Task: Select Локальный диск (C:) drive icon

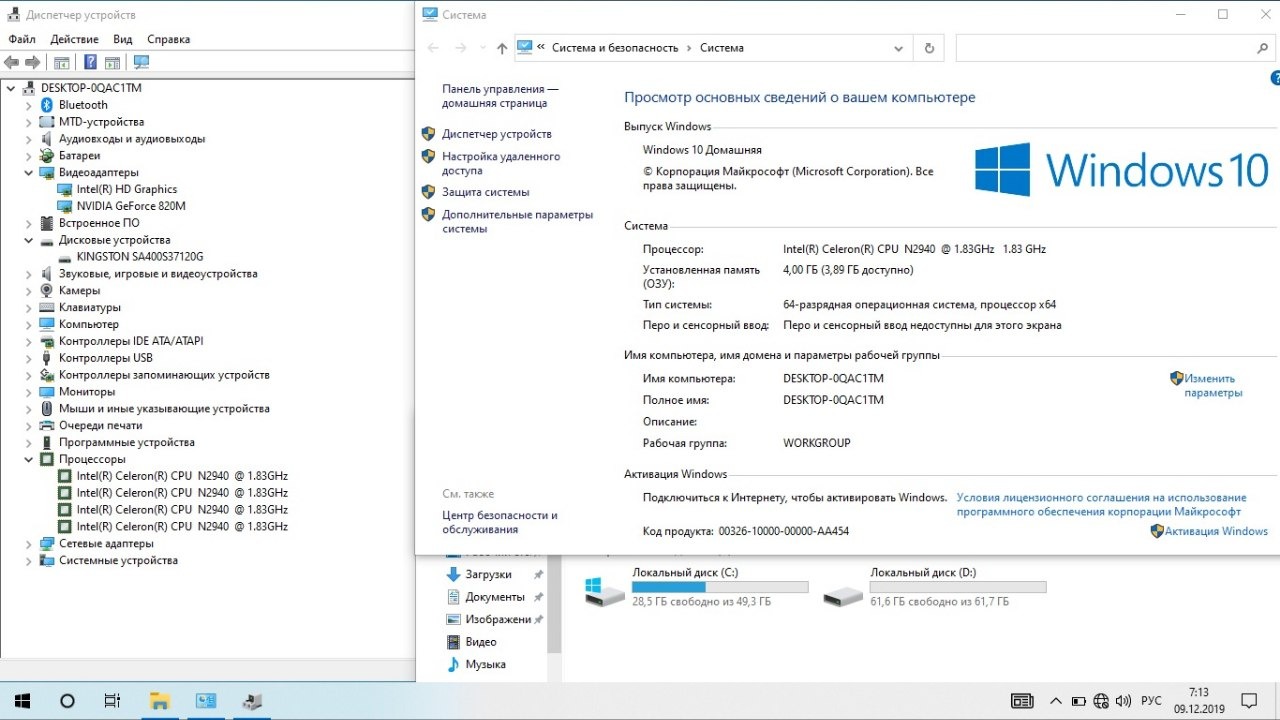Action: (604, 591)
